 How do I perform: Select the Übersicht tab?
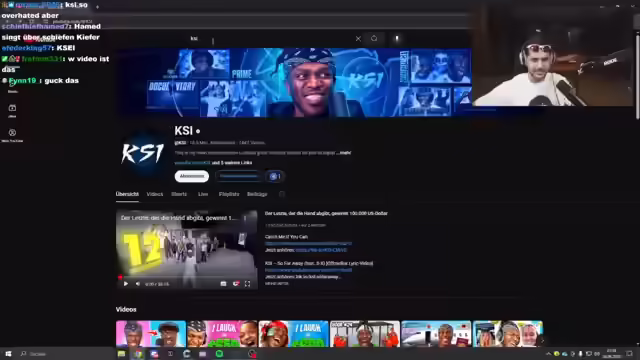[x=127, y=194]
